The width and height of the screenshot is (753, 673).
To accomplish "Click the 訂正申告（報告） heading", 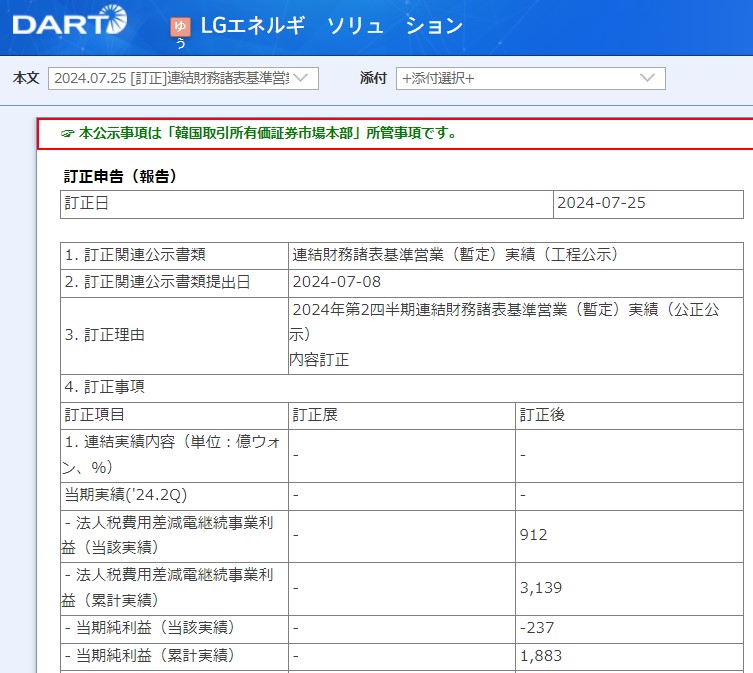I will [x=120, y=176].
